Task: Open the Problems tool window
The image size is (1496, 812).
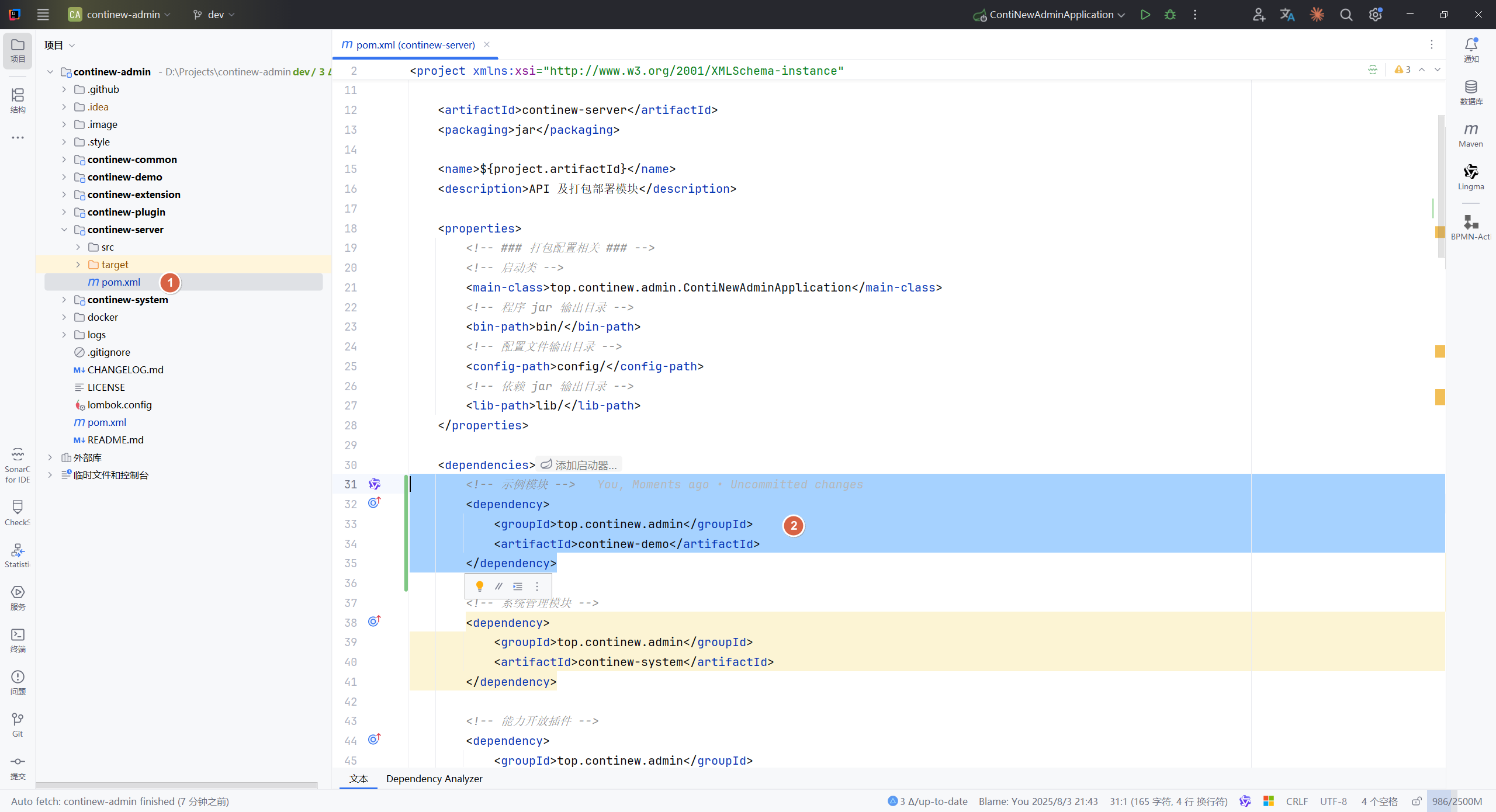Action: point(18,682)
